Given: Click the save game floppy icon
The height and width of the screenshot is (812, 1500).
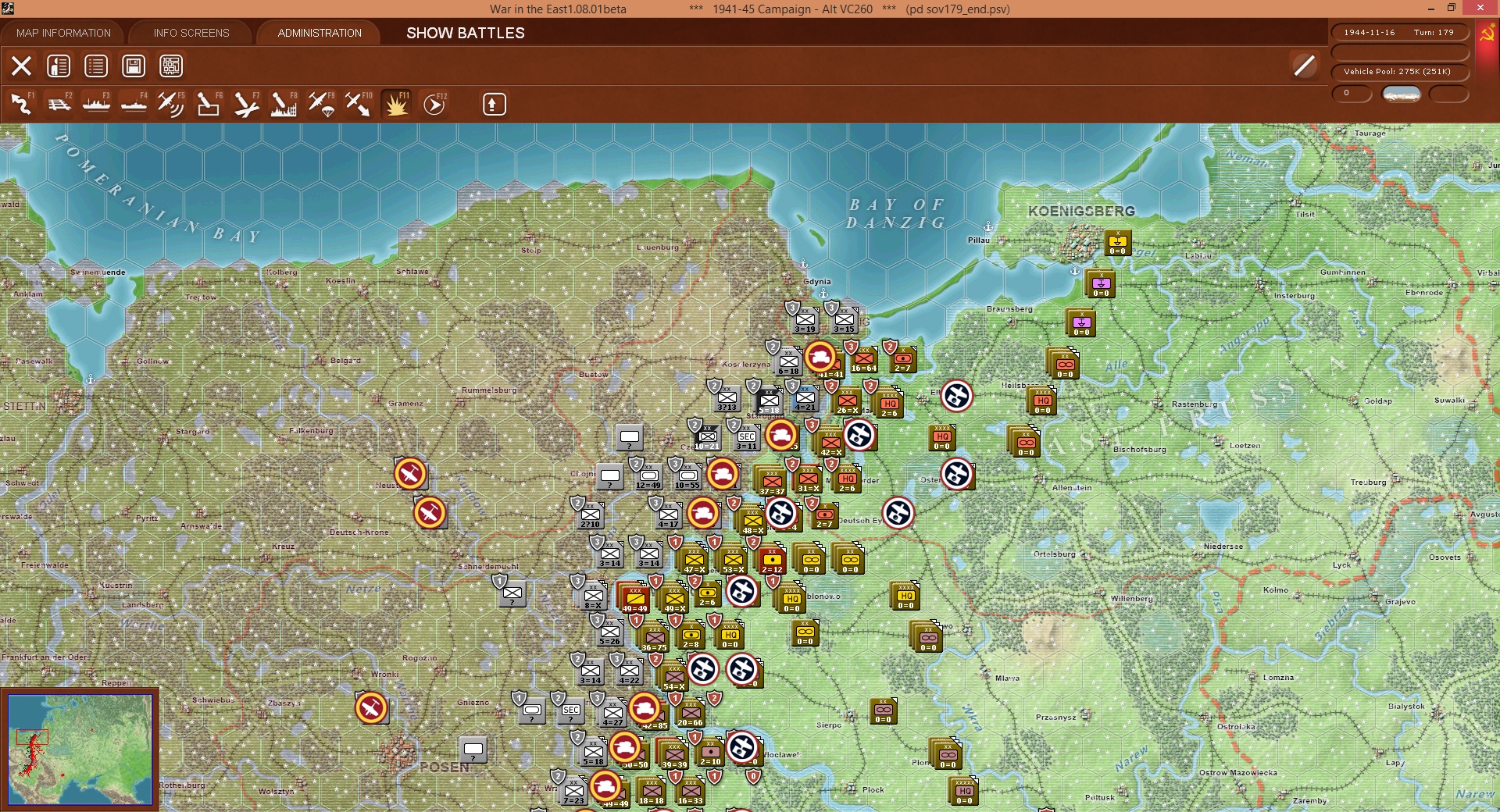Looking at the screenshot, I should [134, 66].
